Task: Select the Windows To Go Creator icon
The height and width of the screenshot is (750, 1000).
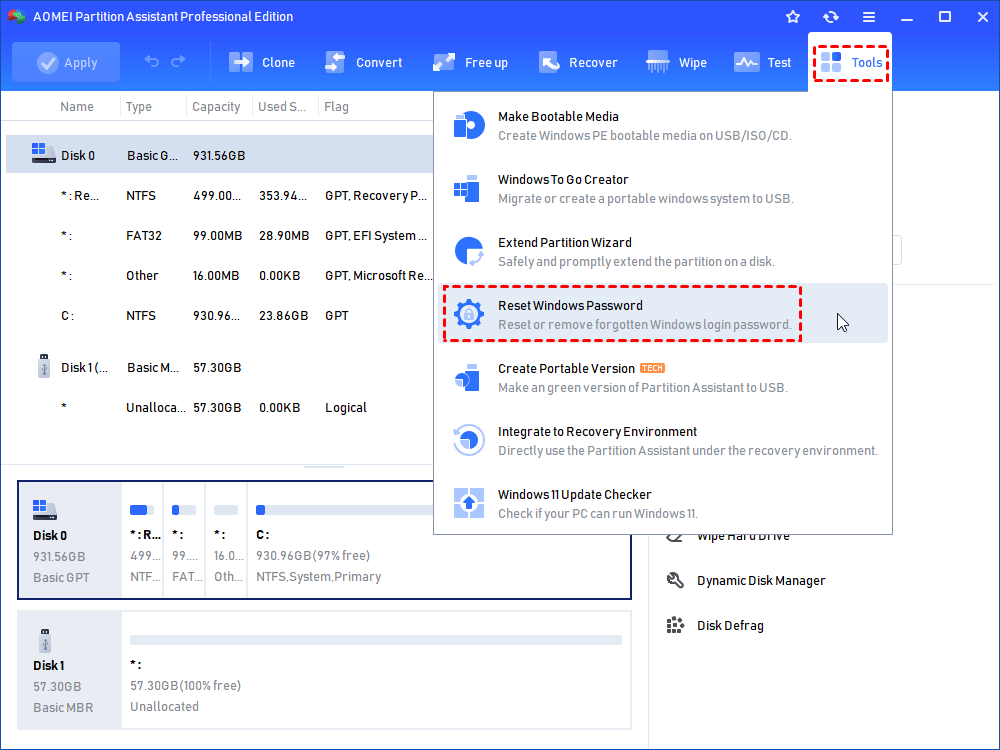Action: [x=468, y=188]
